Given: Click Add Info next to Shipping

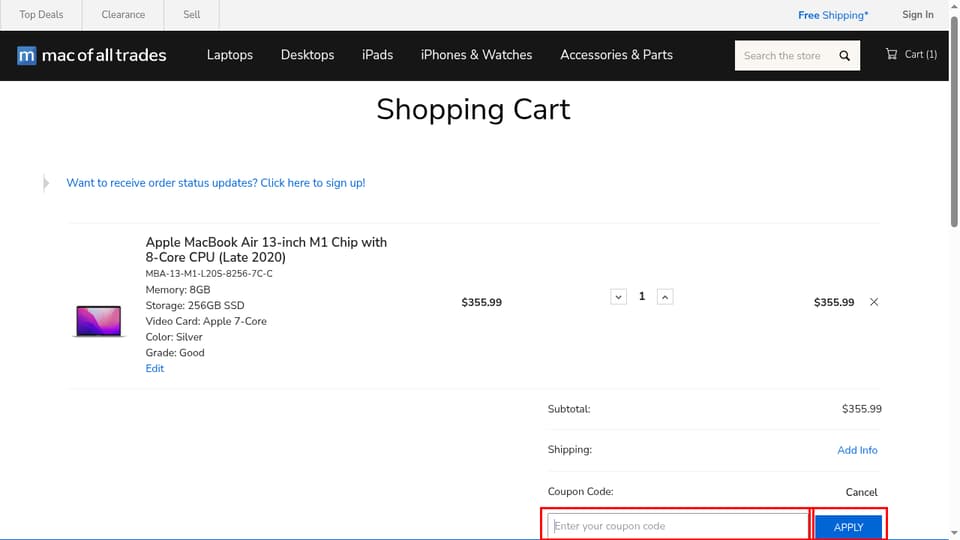Looking at the screenshot, I should (x=857, y=450).
